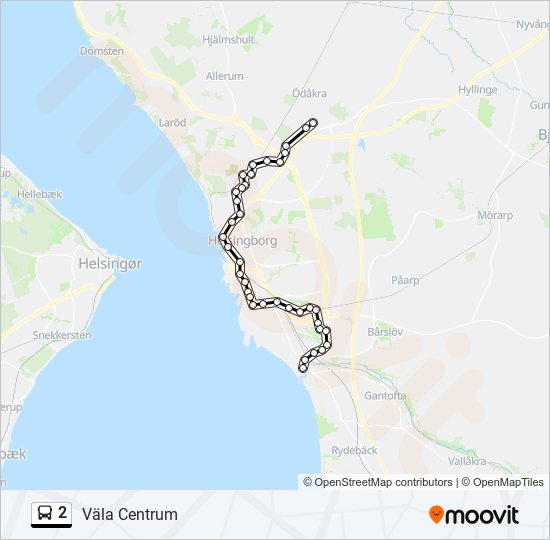Click the Mörarp town label
Screen dimensions: 550x540
coord(495,215)
